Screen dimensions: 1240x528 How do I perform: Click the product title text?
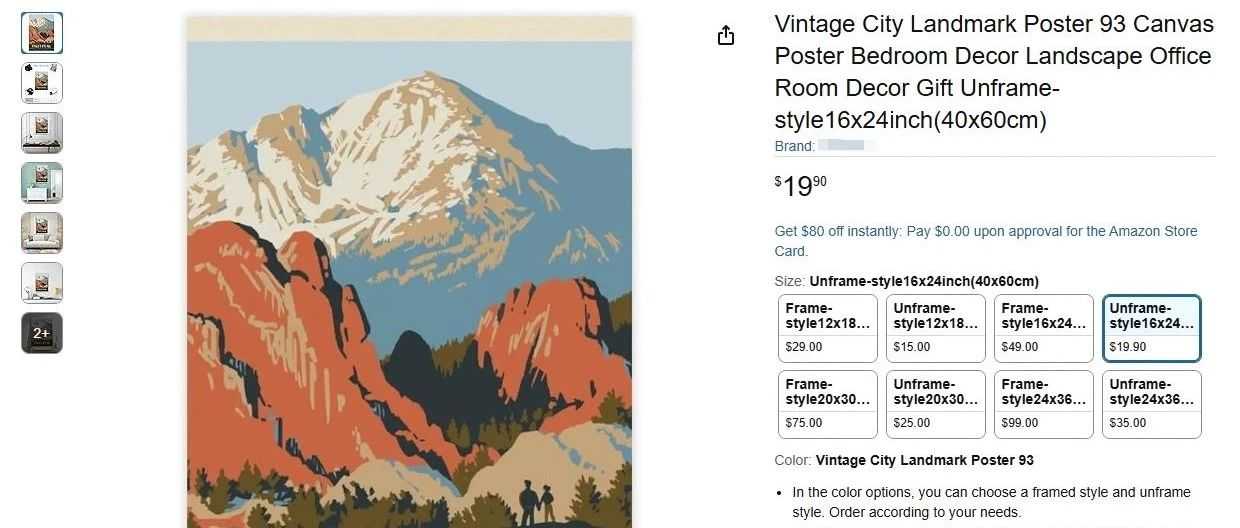click(x=994, y=72)
